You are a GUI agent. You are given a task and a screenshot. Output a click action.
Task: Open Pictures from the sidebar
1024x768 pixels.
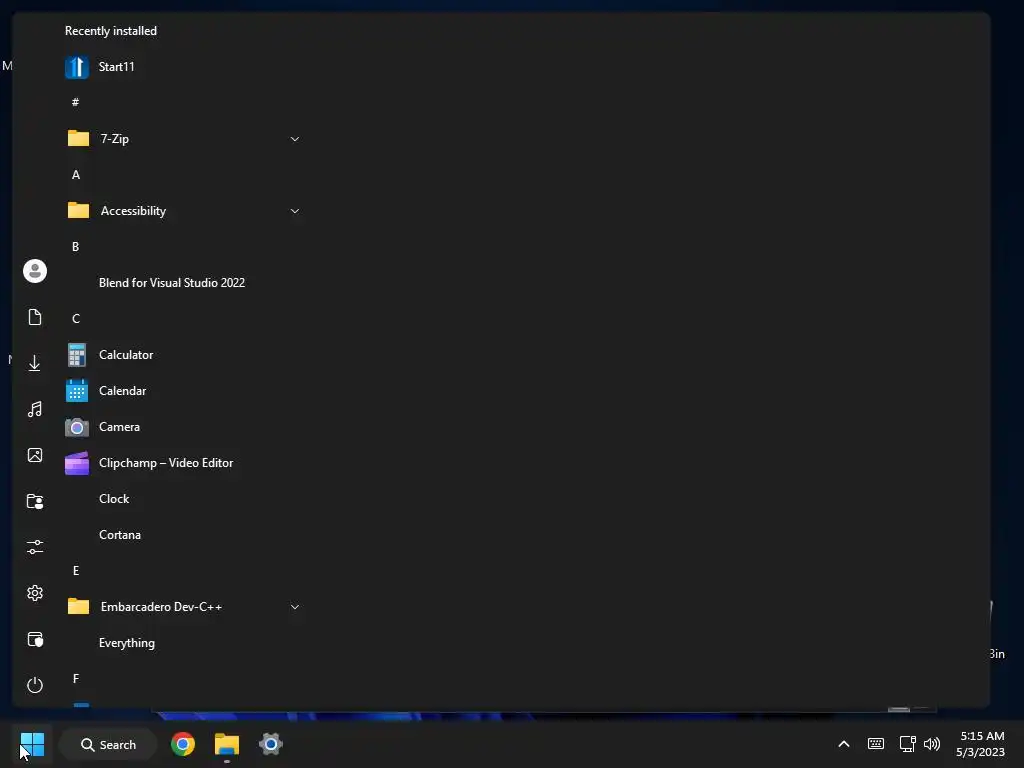click(x=35, y=455)
